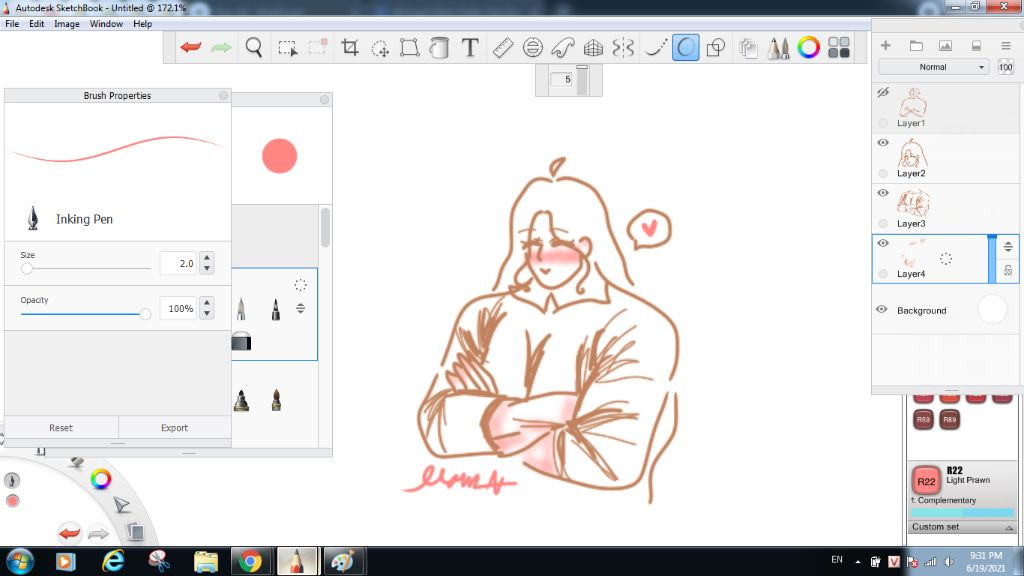Select the Flood Fill bucket tool
1024x576 pixels.
(440, 47)
